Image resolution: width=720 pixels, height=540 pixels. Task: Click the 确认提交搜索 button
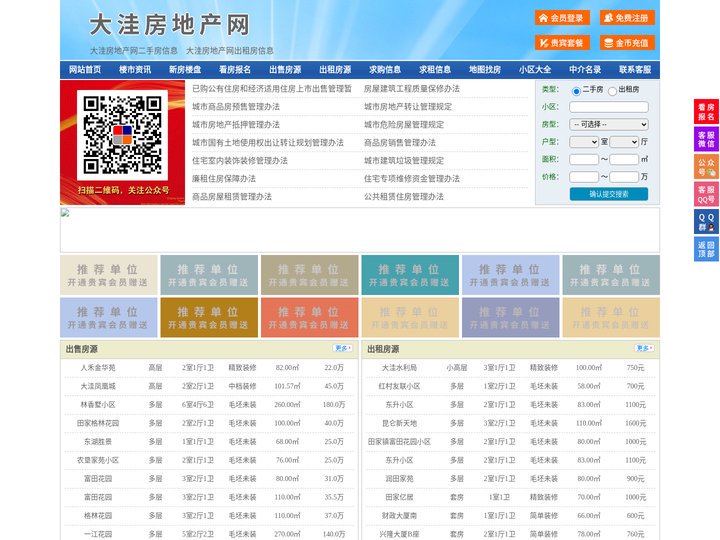[x=609, y=194]
